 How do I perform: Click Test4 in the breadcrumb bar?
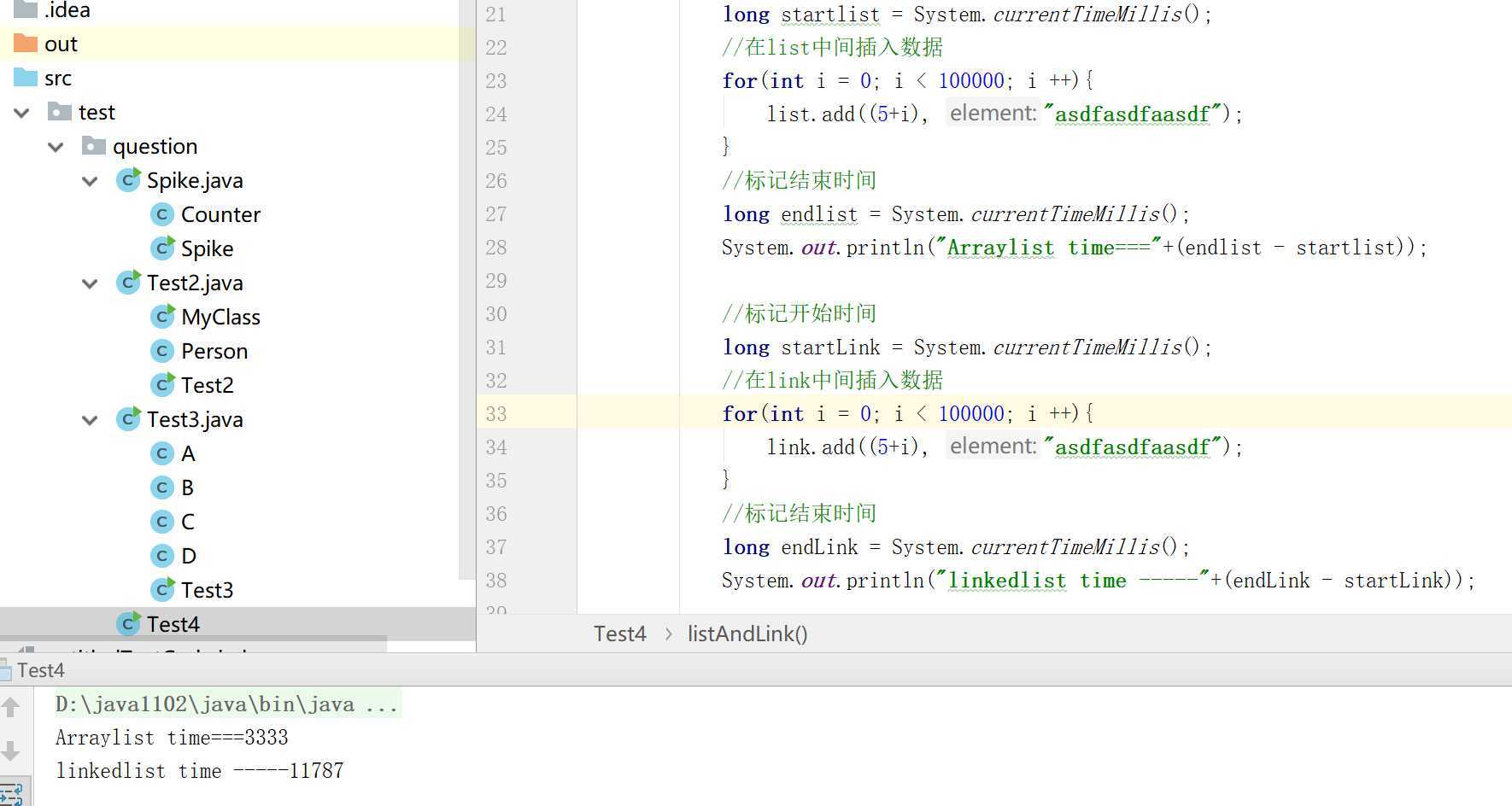click(619, 634)
